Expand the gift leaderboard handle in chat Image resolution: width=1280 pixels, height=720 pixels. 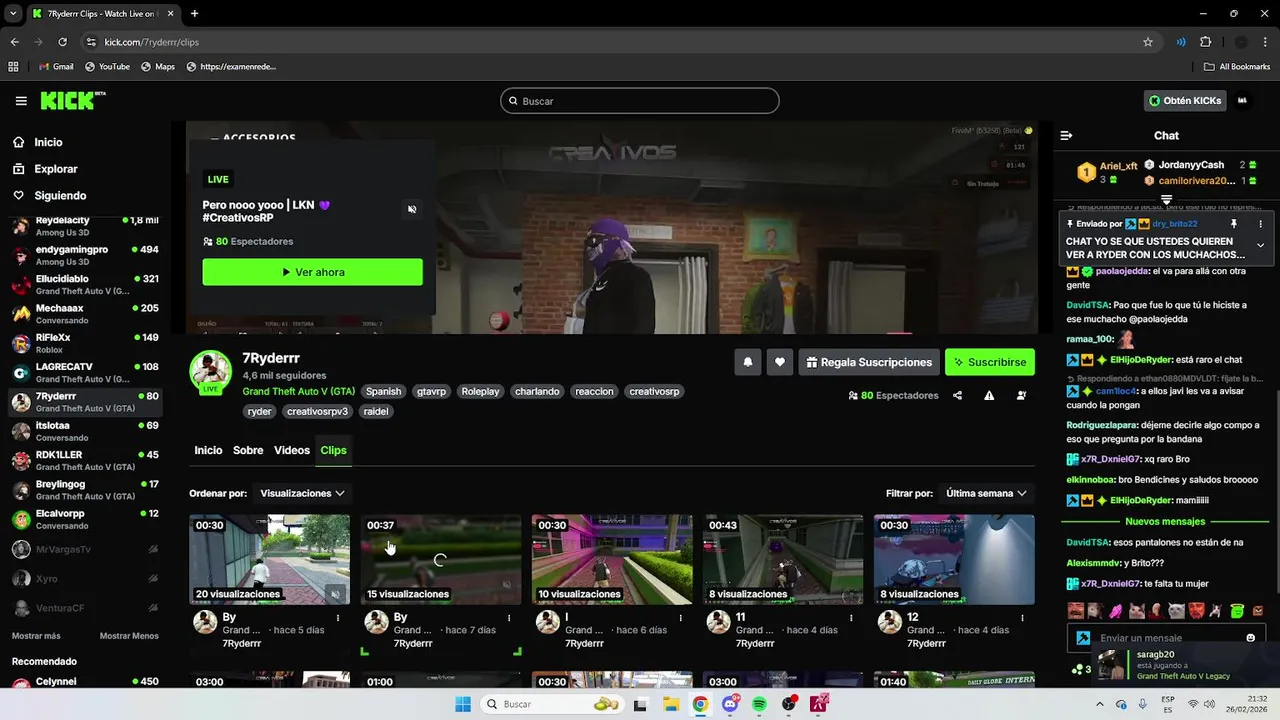[x=1166, y=200]
